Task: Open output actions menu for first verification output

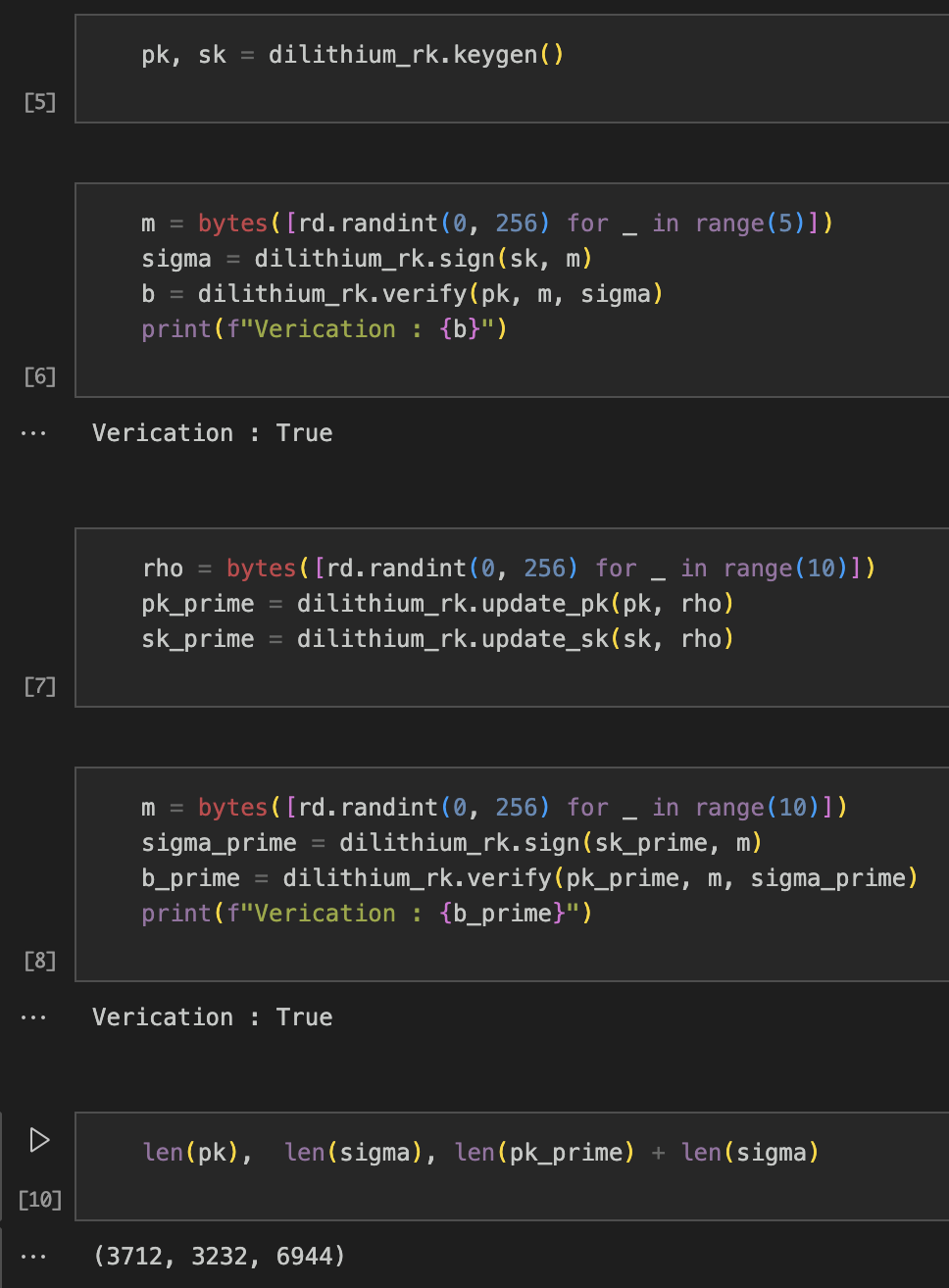Action: click(x=33, y=433)
